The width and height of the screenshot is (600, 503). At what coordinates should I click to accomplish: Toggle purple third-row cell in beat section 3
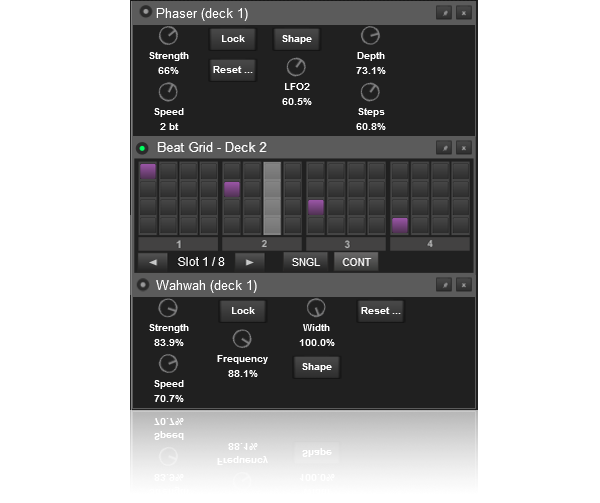(316, 207)
